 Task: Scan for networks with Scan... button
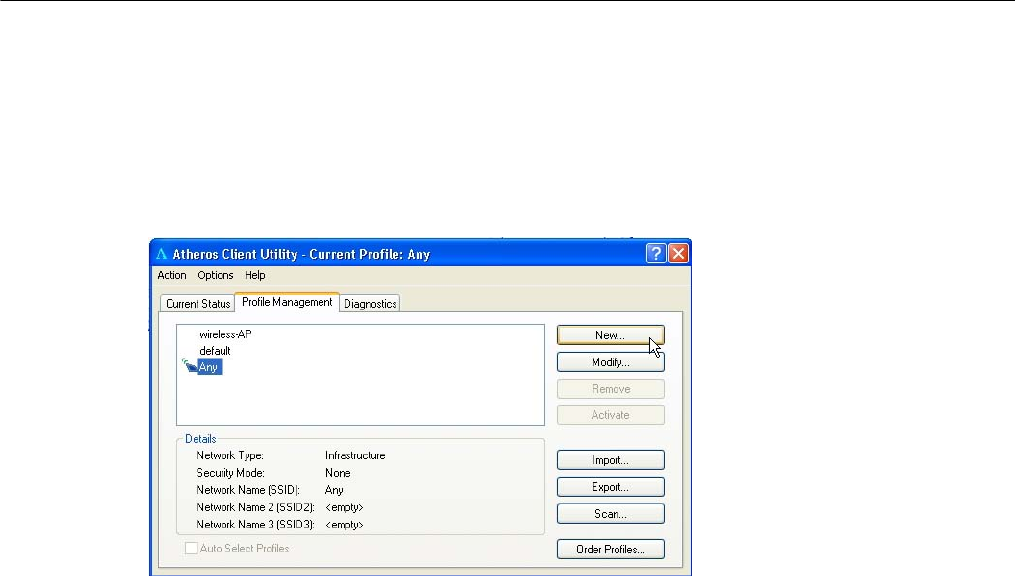tap(610, 514)
